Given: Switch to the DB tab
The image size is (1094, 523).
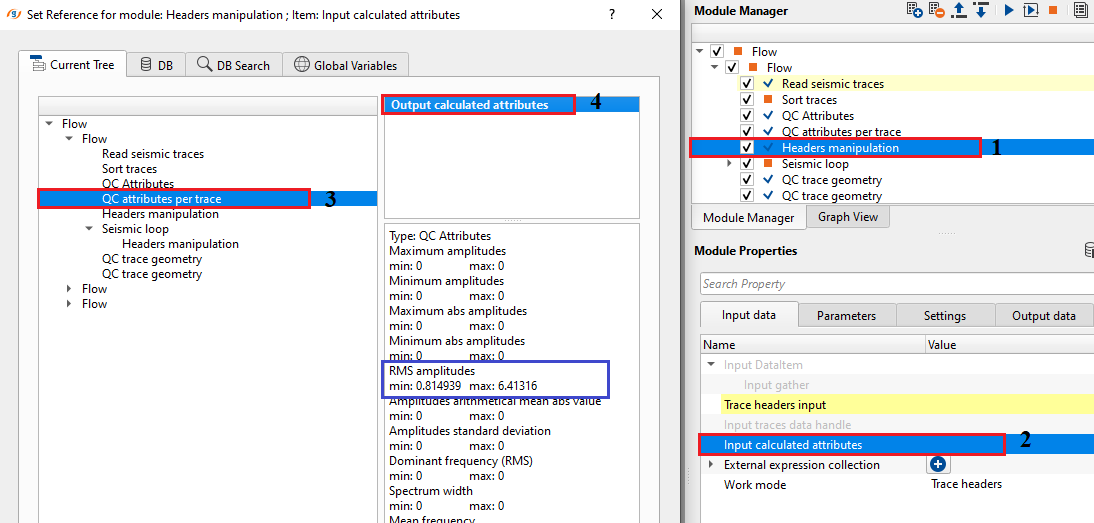Looking at the screenshot, I should [156, 65].
